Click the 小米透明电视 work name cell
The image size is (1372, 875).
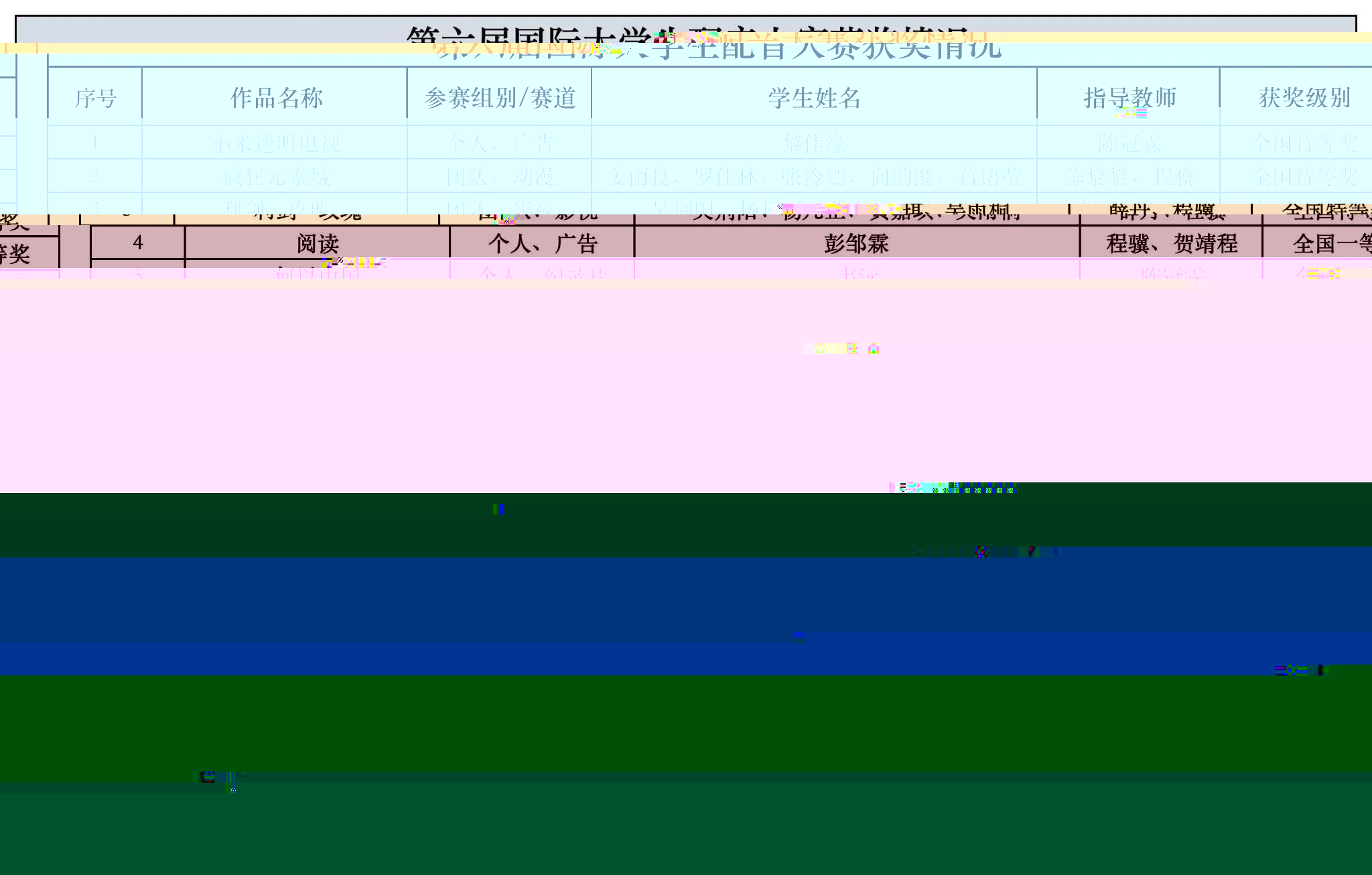(x=276, y=143)
